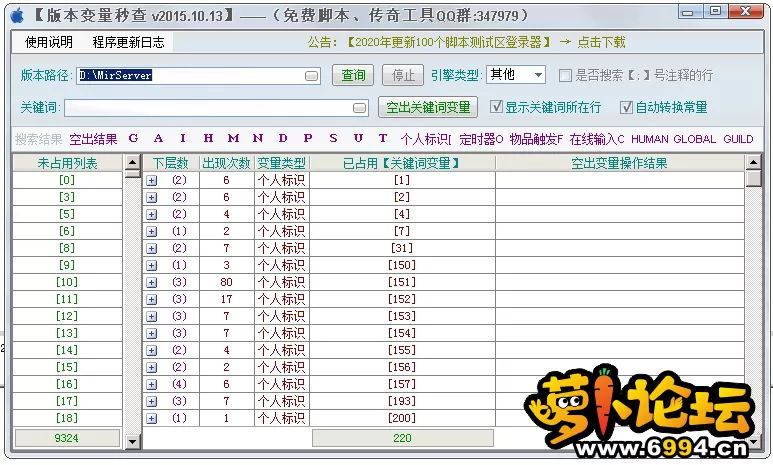Select the T variable tab
This screenshot has width=773, height=465.
(x=383, y=139)
